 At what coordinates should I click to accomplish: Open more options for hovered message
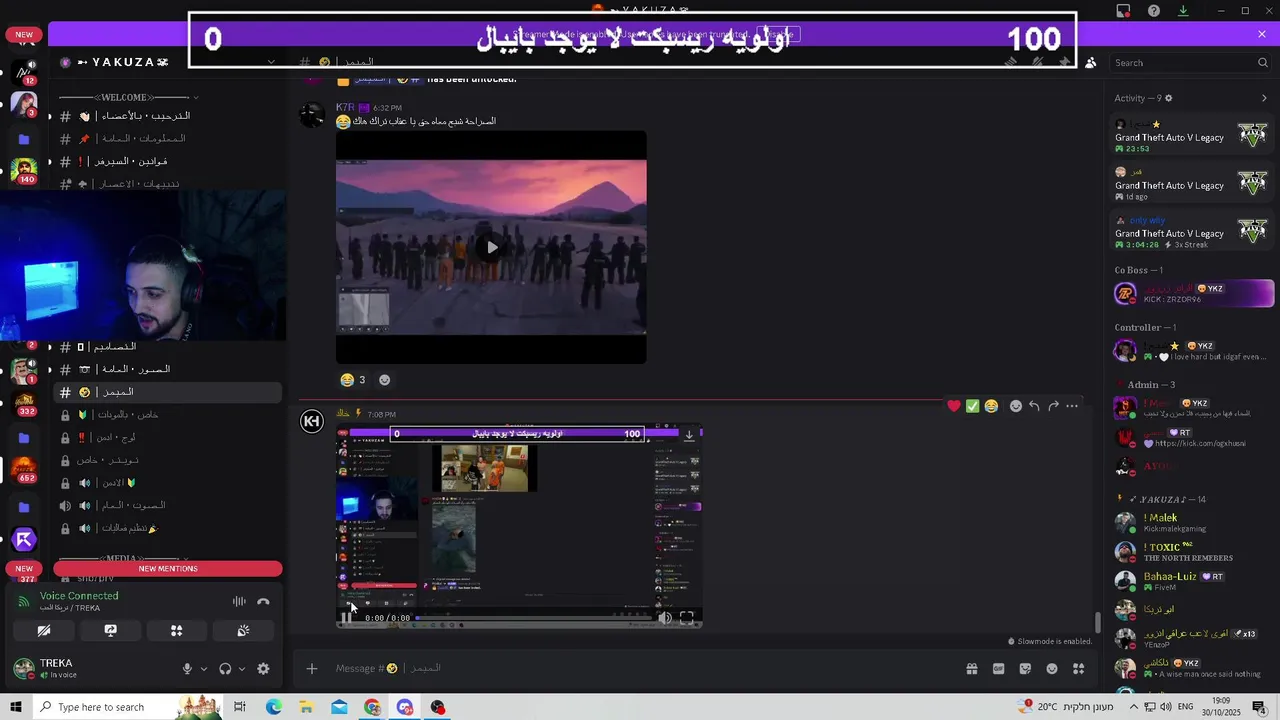pyautogui.click(x=1072, y=406)
